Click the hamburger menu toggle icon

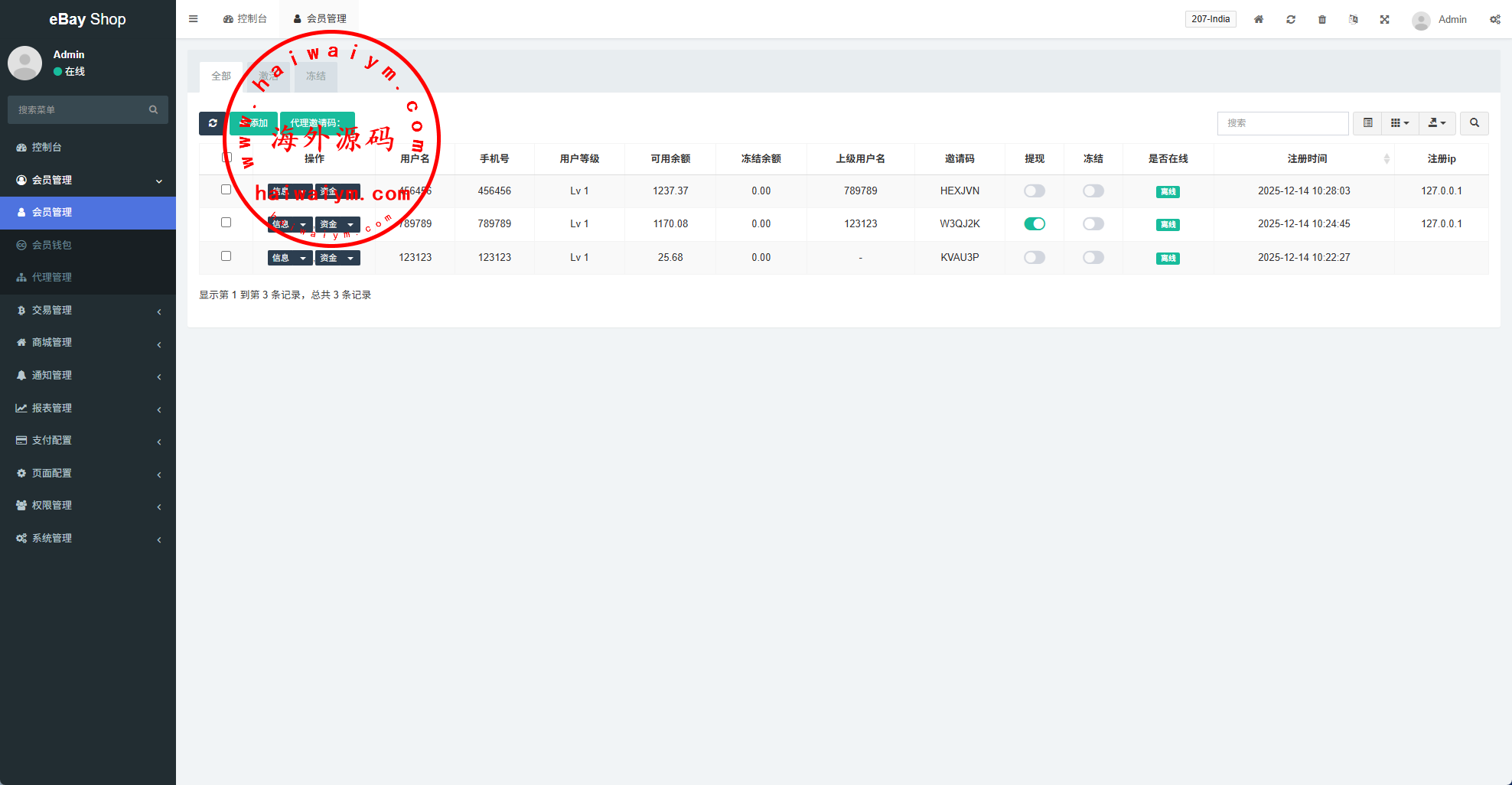(194, 19)
